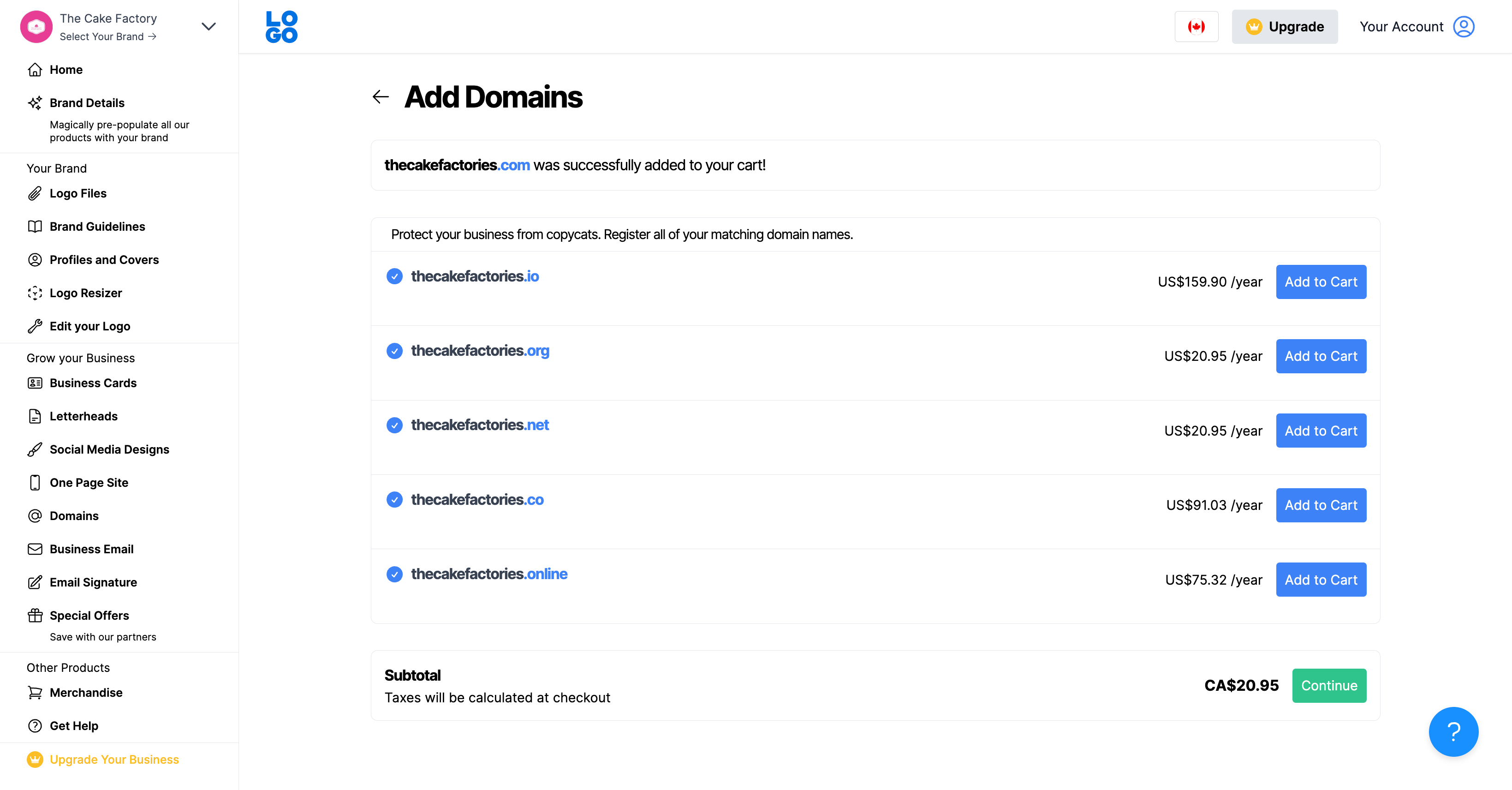Add thecakefactories.net to cart
This screenshot has width=1512, height=790.
(x=1321, y=431)
